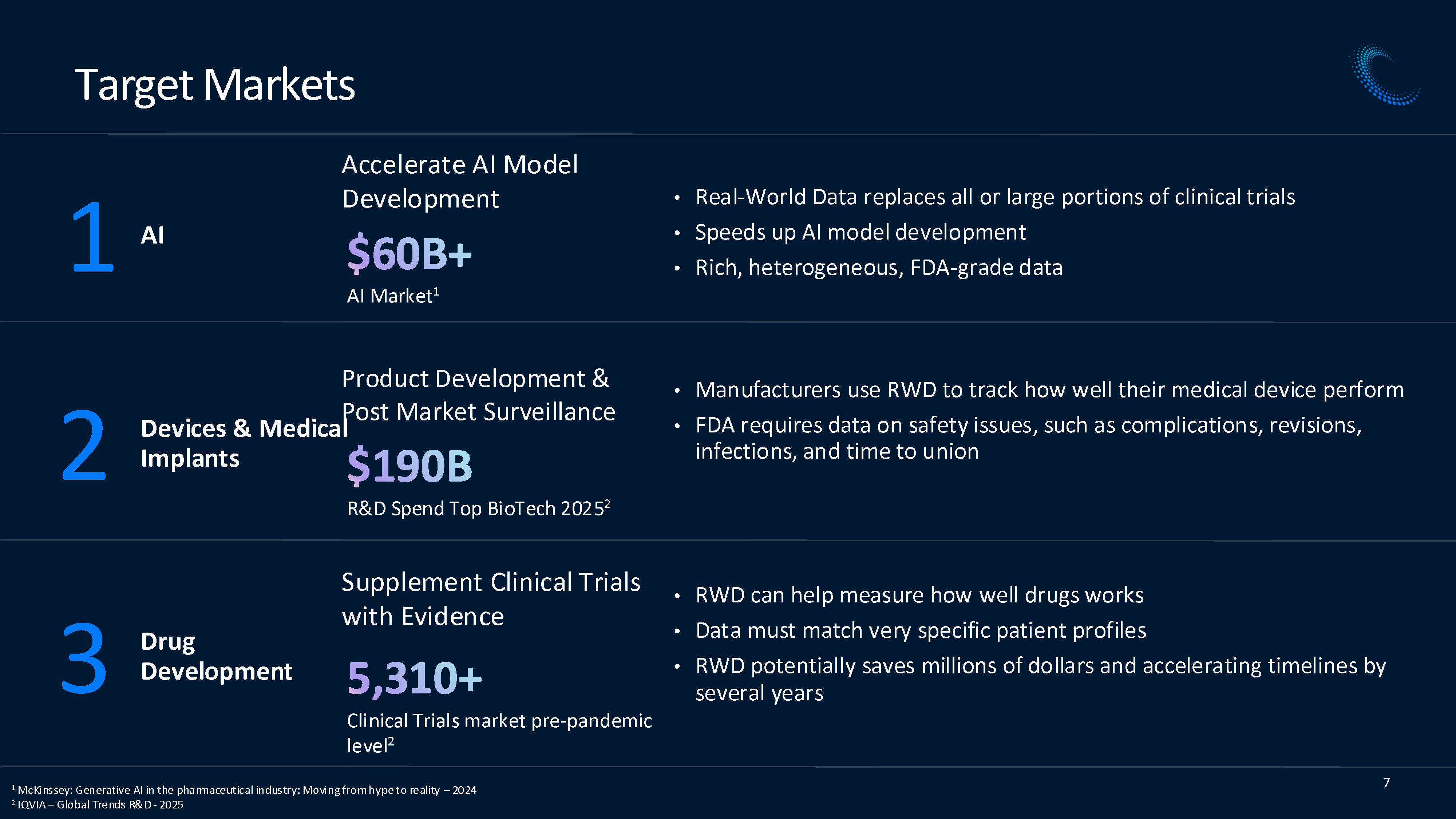Click the swirl logo in top corner

point(1384,74)
